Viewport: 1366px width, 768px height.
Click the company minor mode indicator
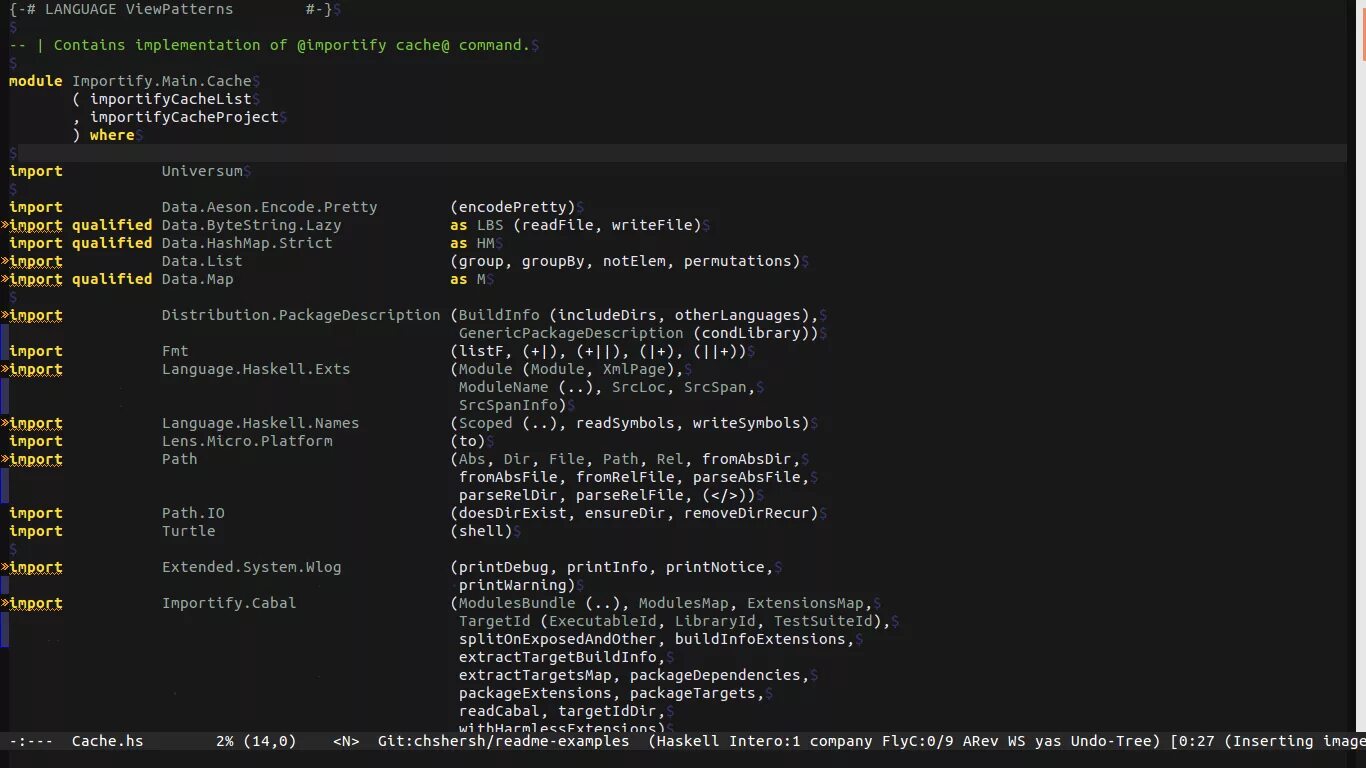841,741
